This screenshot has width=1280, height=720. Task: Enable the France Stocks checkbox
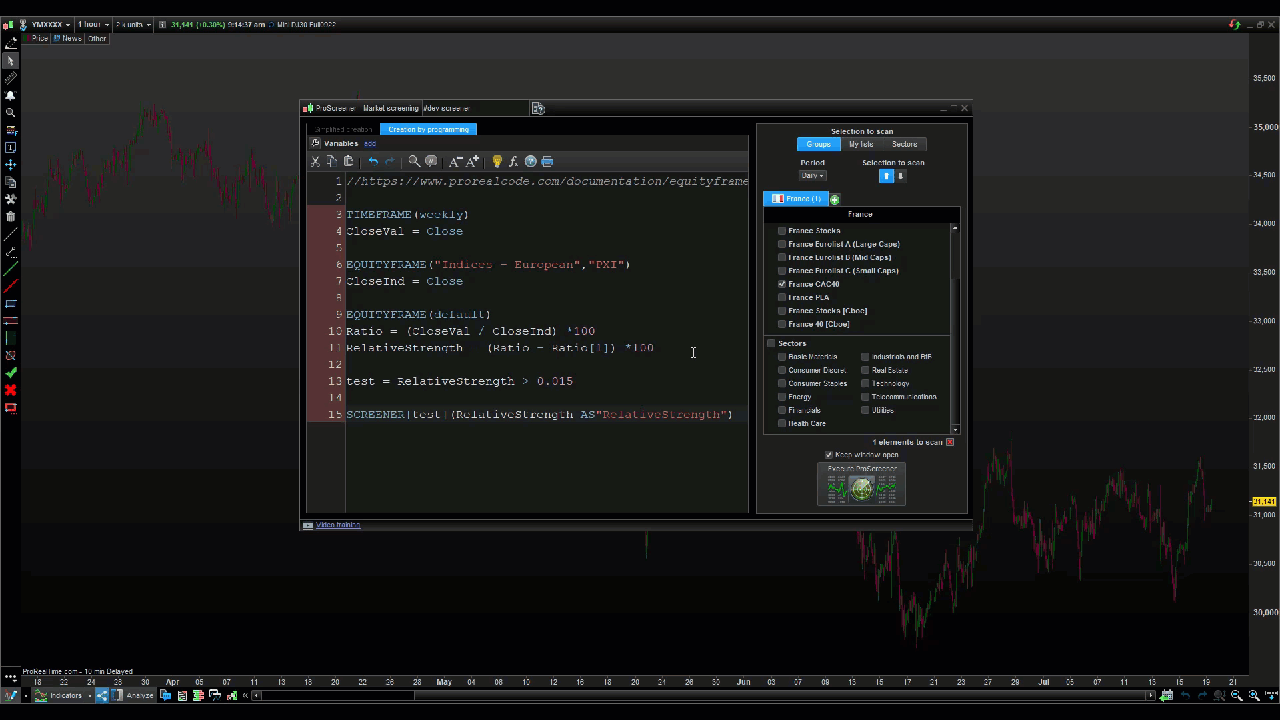(782, 231)
